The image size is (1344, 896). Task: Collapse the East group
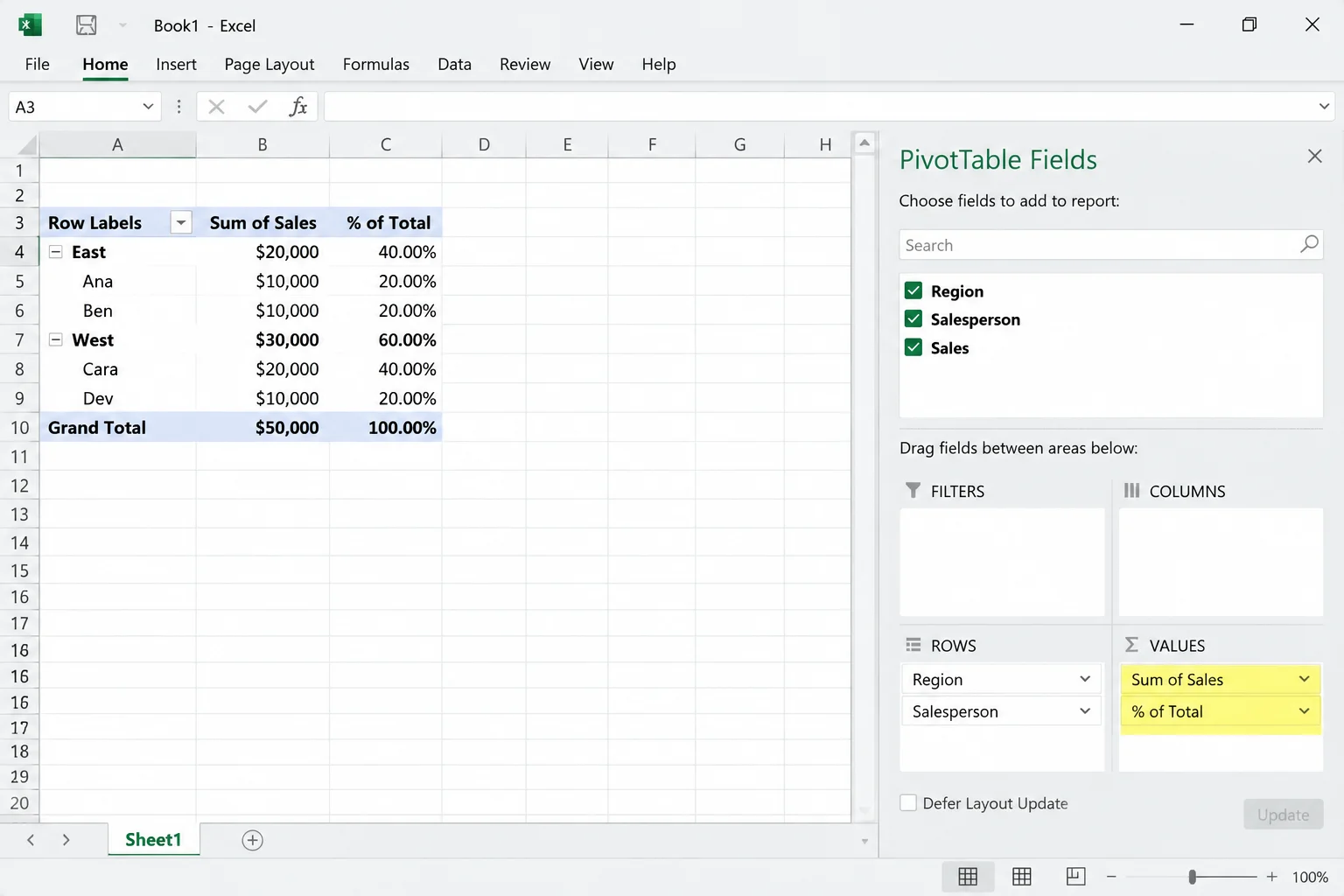click(55, 252)
